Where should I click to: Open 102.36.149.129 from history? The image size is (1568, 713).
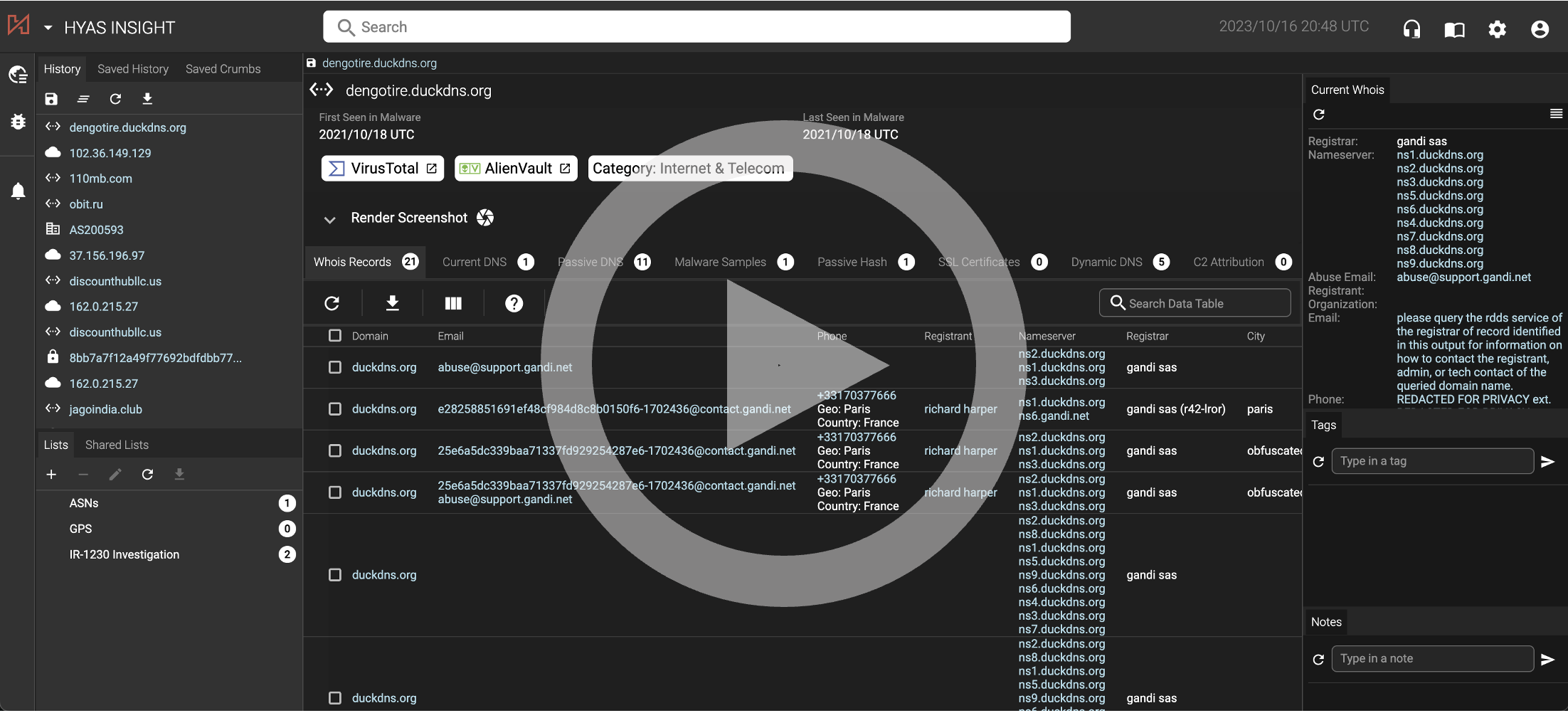(110, 153)
